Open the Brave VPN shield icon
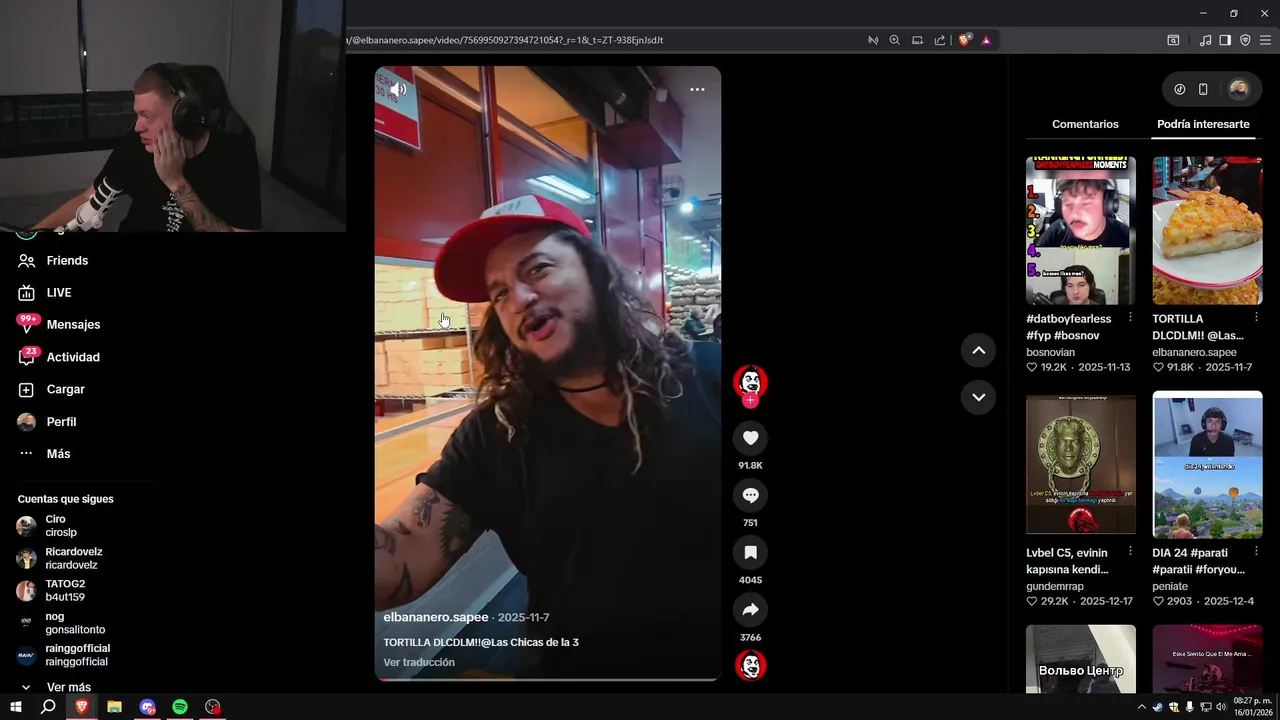This screenshot has width=1280, height=720. point(1245,40)
